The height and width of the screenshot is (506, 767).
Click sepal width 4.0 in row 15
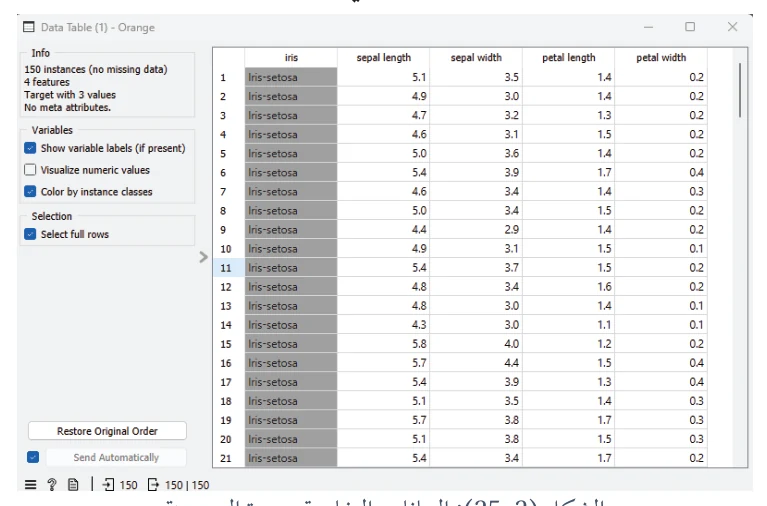tap(475, 344)
